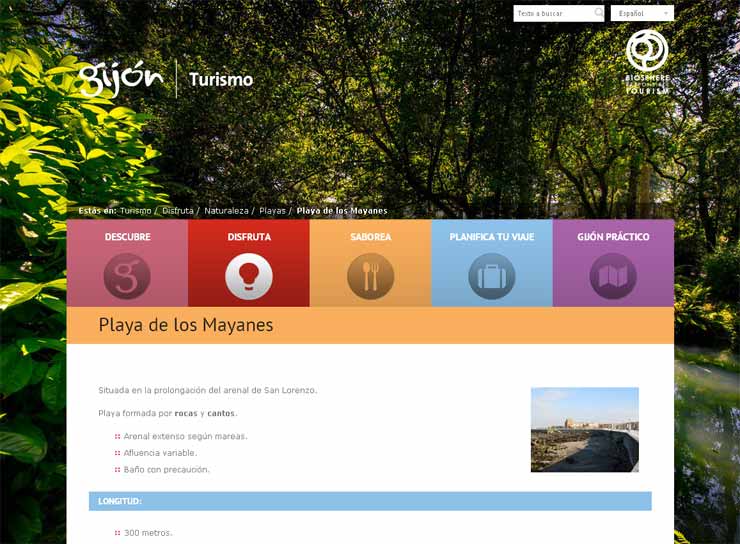Open the PLANIFICA TU VIAJE menu label

492,237
